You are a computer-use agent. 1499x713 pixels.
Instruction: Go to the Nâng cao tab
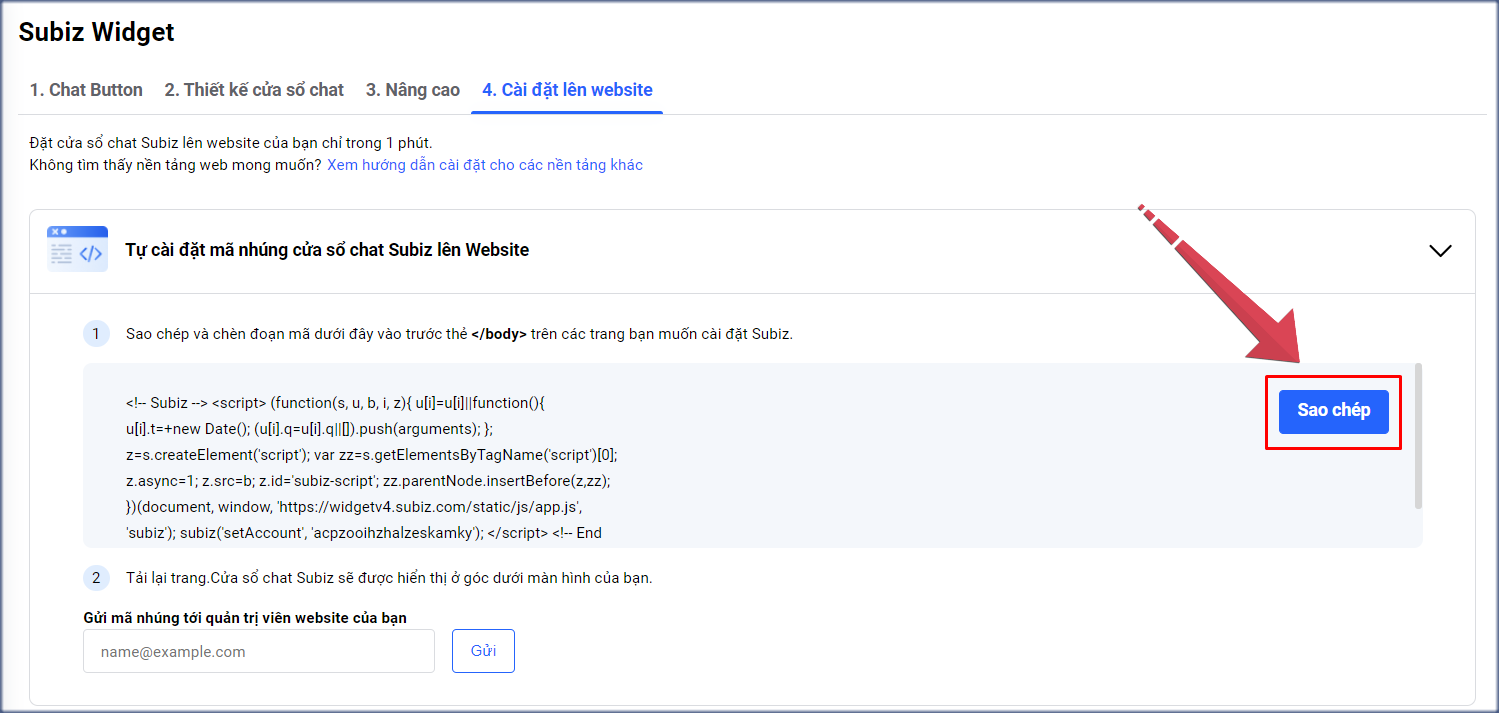pos(412,90)
